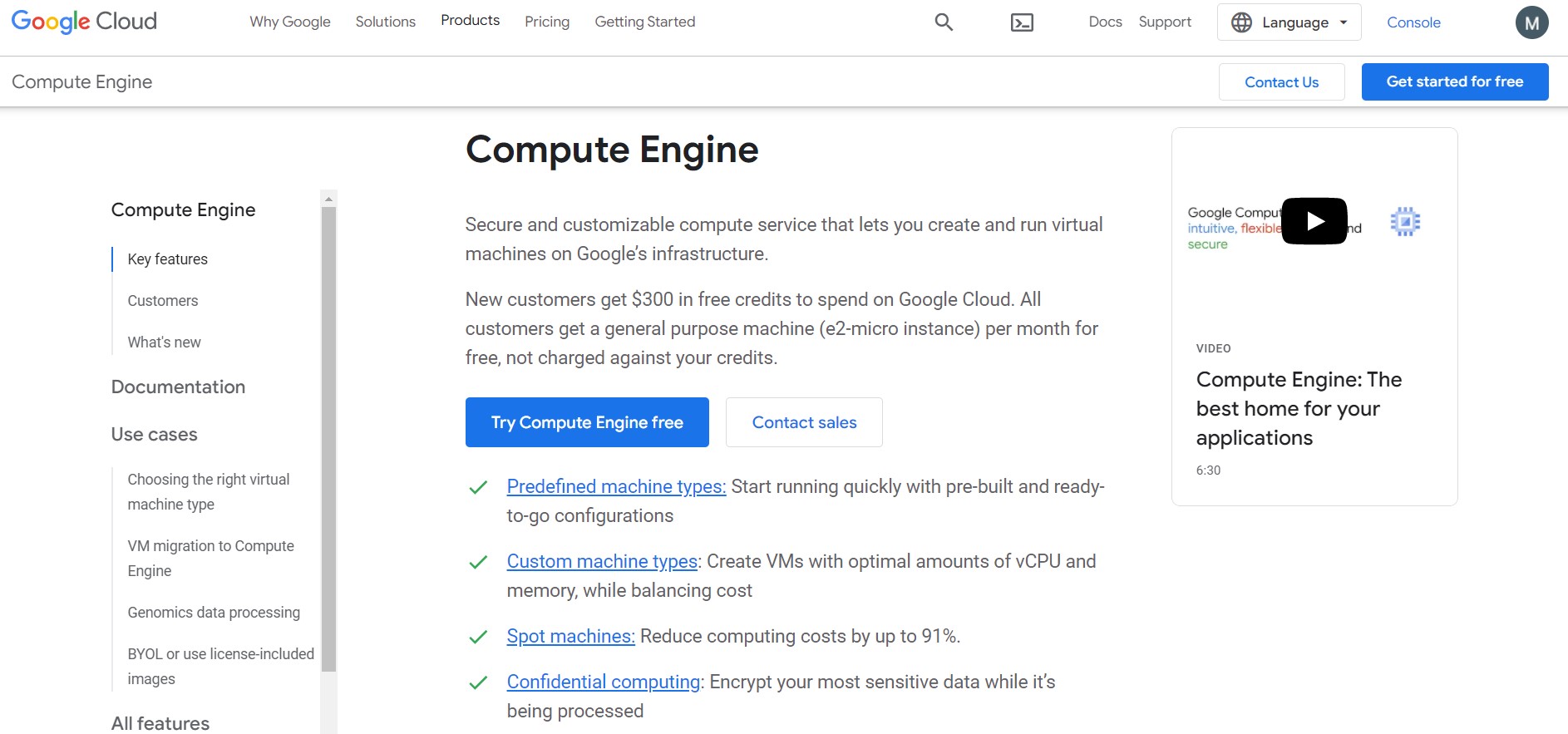The width and height of the screenshot is (1568, 734).
Task: Expand the Products menu
Action: pyautogui.click(x=470, y=20)
